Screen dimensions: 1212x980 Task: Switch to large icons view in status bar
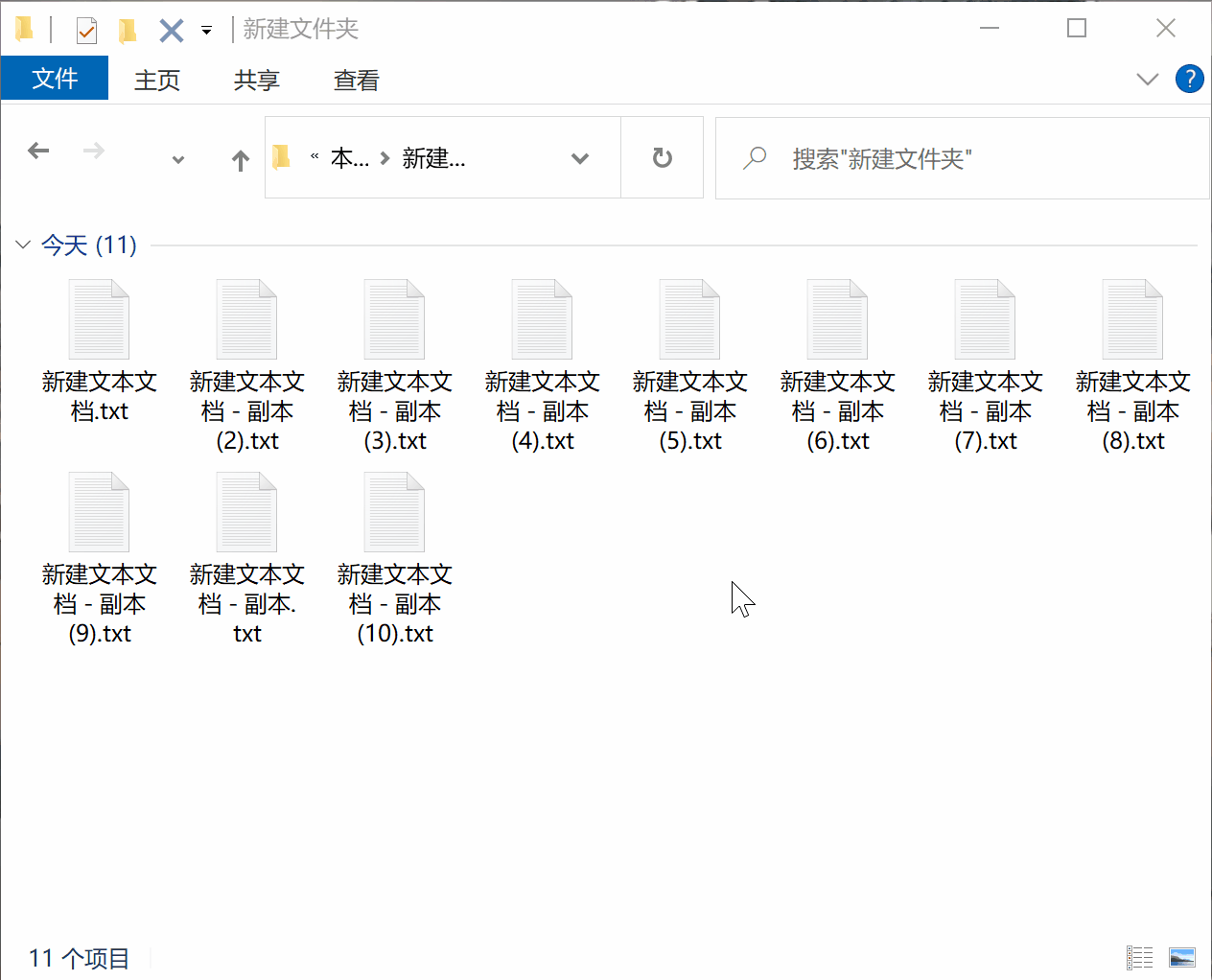coord(1182,957)
